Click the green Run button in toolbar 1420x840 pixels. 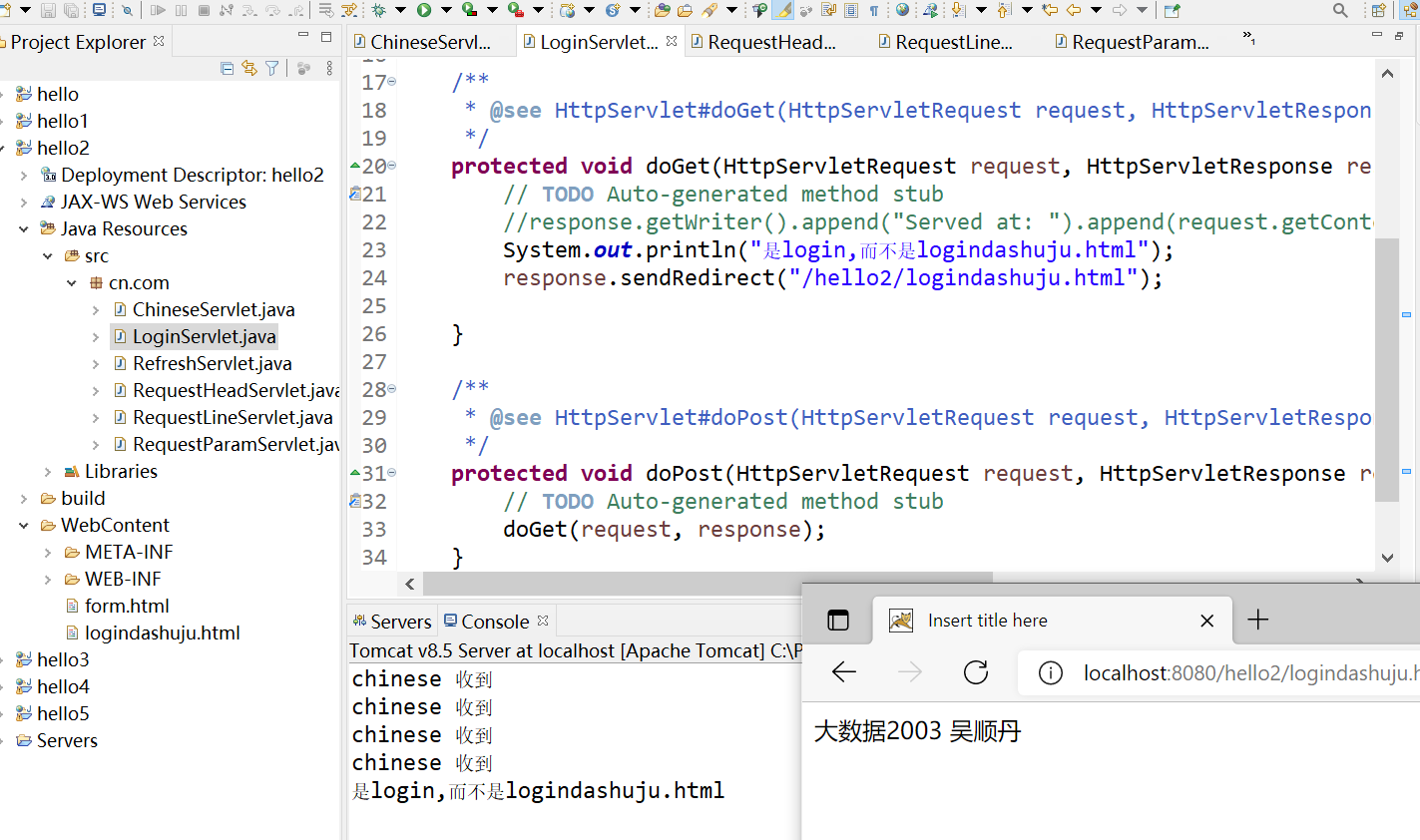(423, 10)
